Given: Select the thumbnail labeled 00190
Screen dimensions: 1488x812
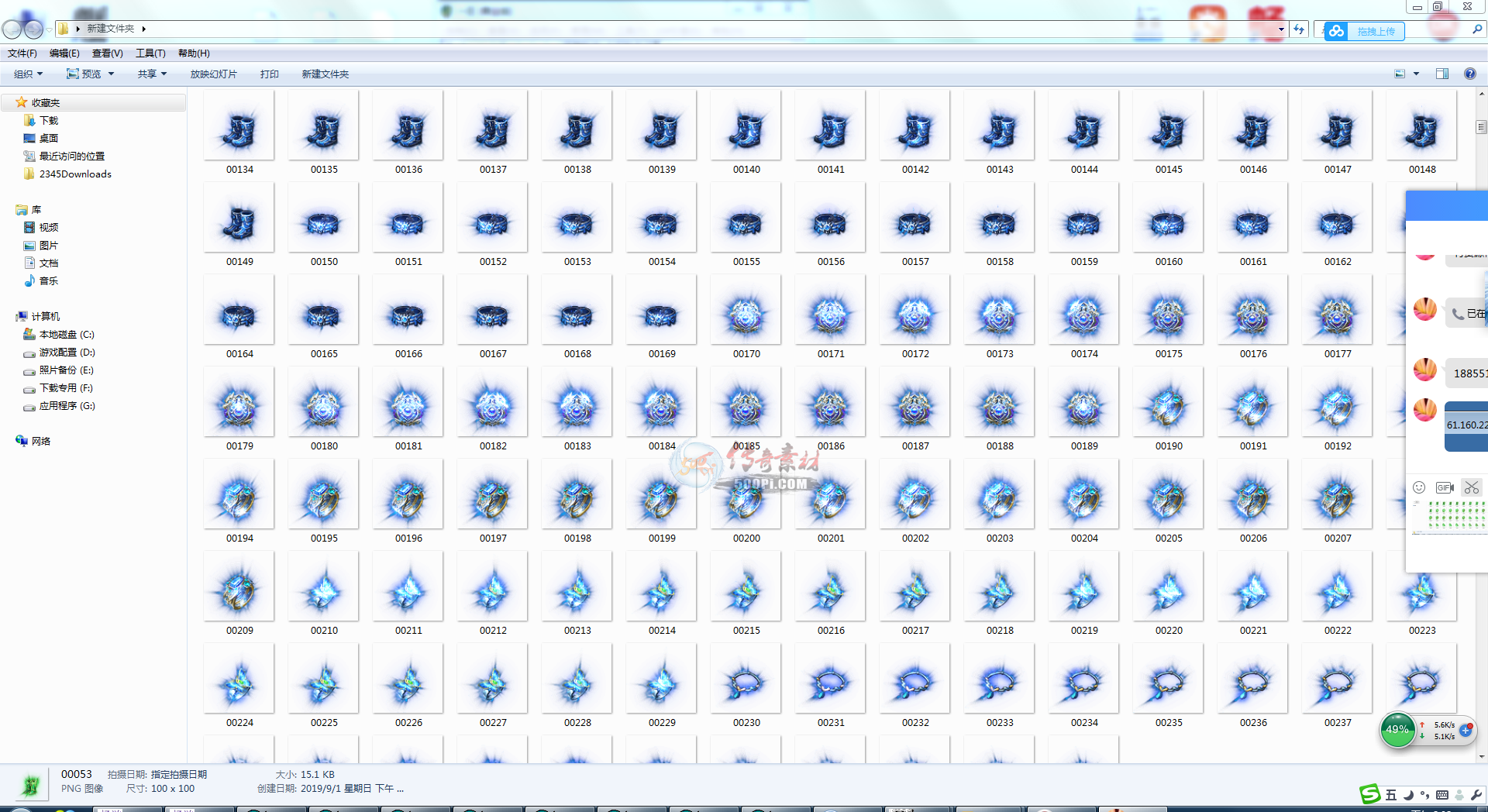Looking at the screenshot, I should pos(1168,404).
